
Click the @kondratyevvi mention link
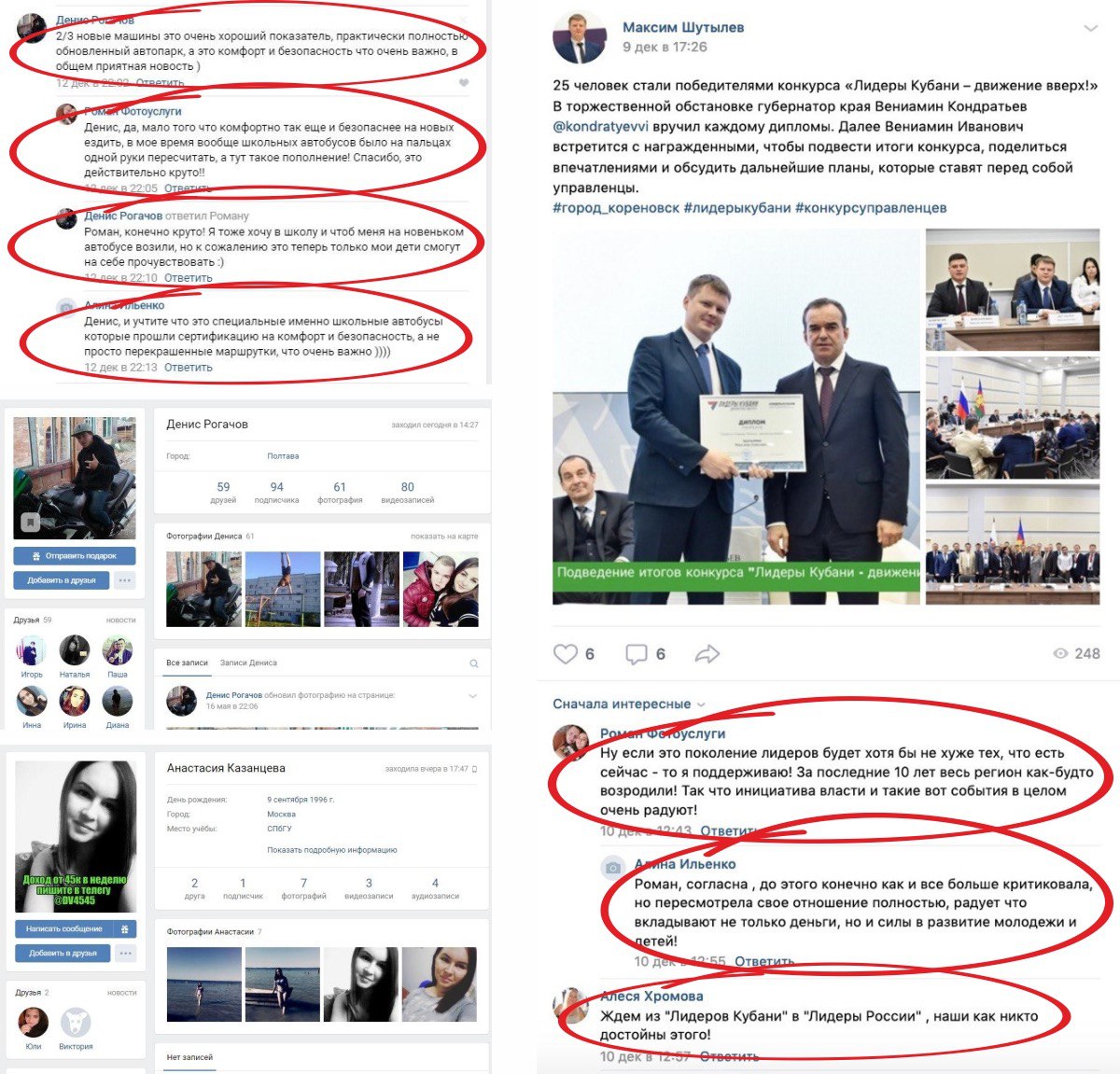(600, 127)
